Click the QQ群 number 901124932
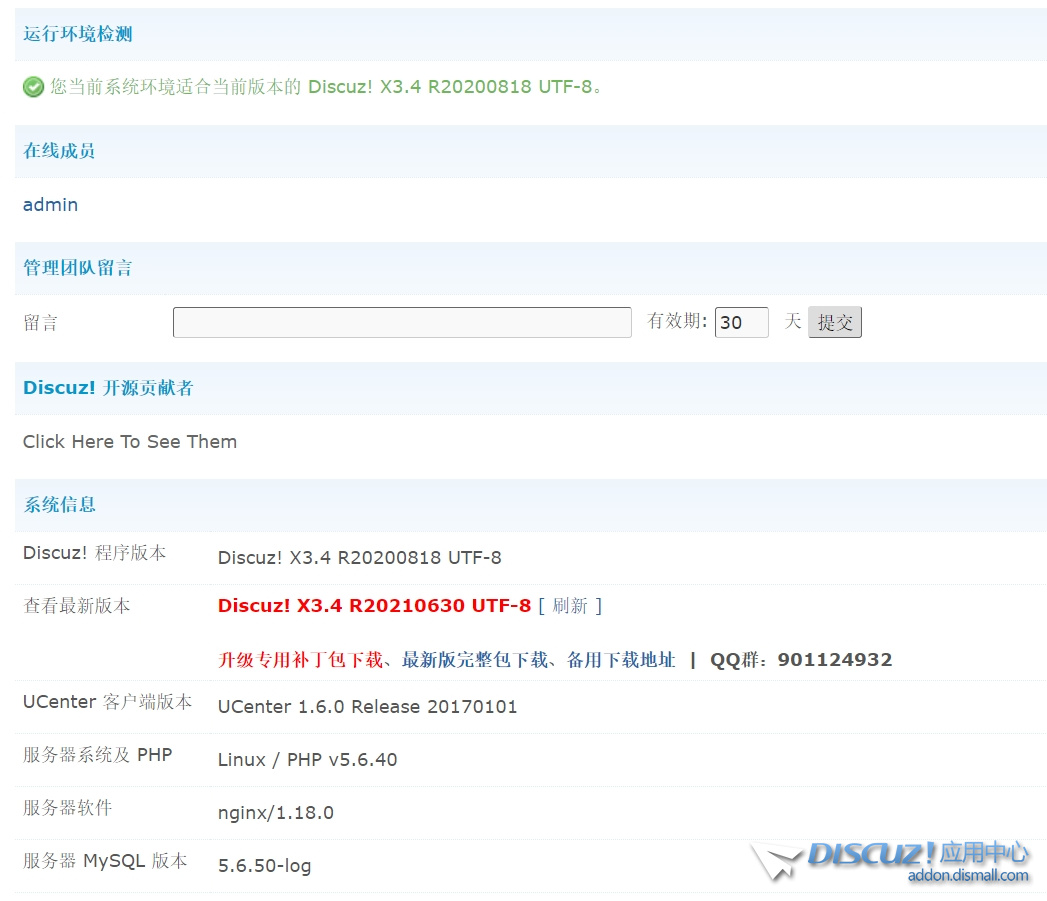 [834, 659]
